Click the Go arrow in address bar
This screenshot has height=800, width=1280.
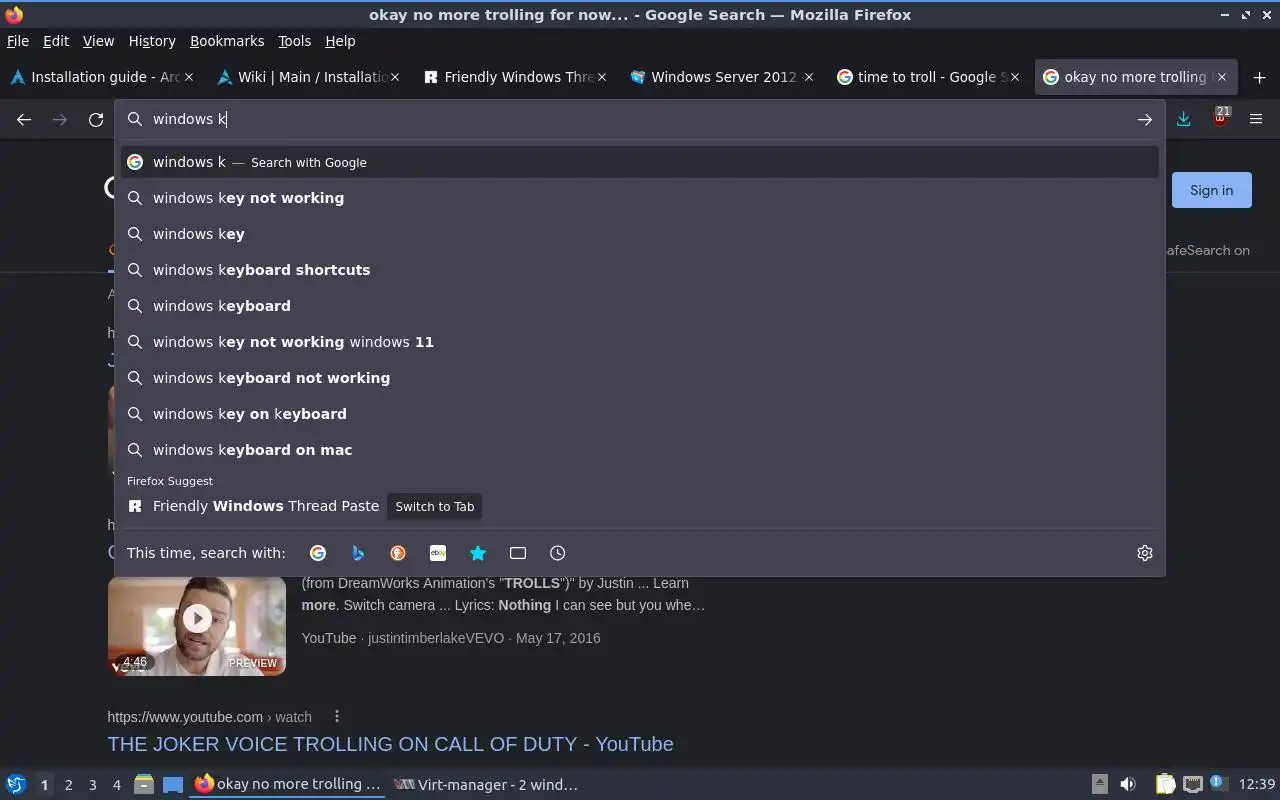[x=1145, y=119]
